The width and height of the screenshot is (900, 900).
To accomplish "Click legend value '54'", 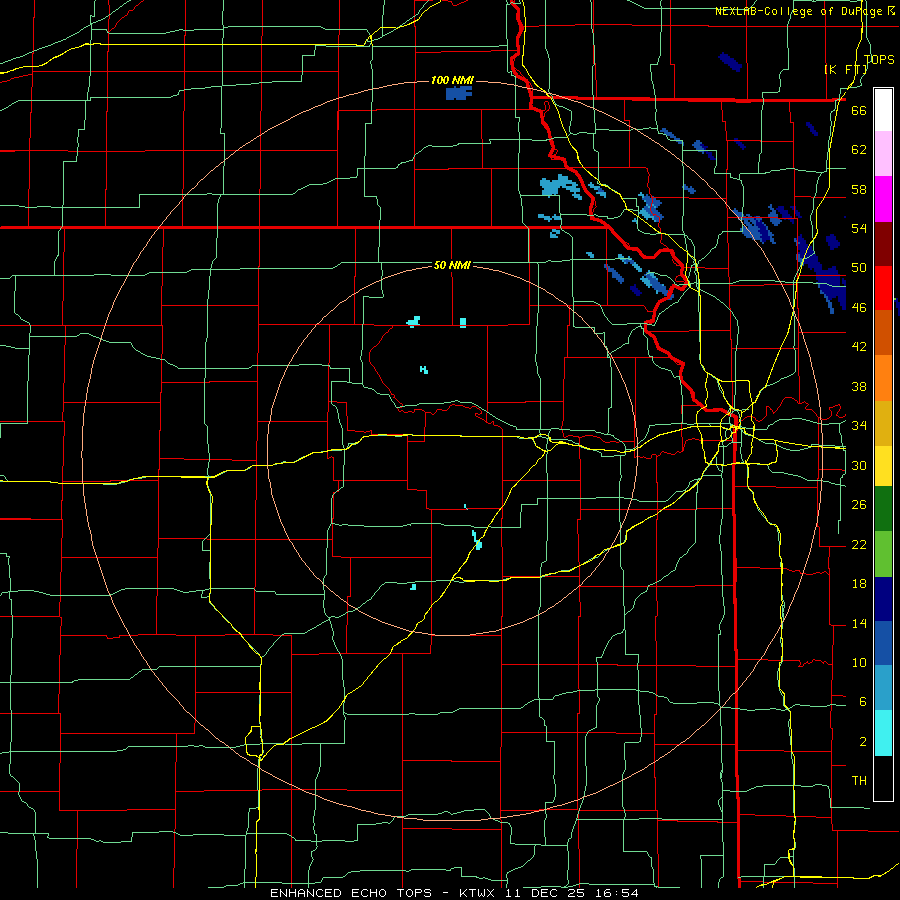I will click(859, 228).
